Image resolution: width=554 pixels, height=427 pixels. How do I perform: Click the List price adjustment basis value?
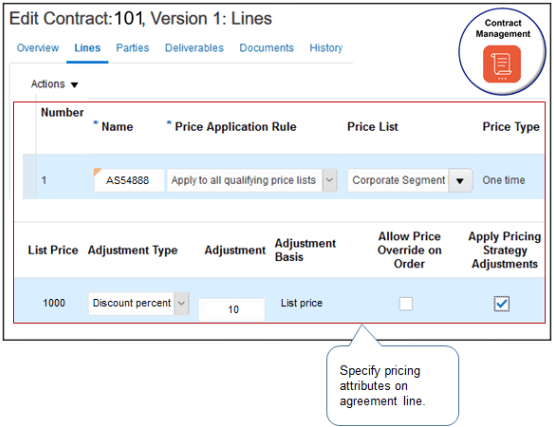(301, 303)
